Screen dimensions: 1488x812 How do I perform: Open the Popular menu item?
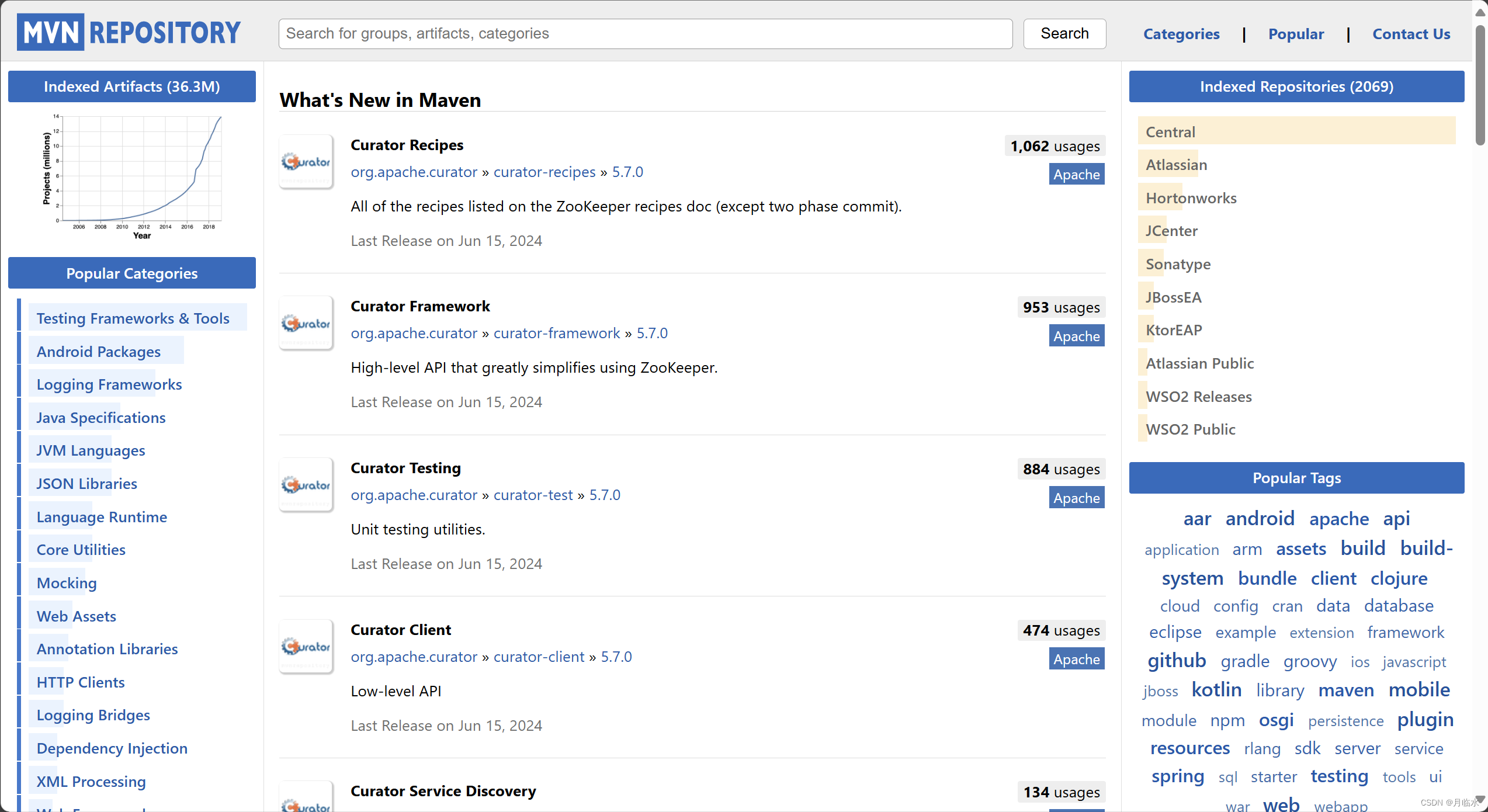point(1295,34)
